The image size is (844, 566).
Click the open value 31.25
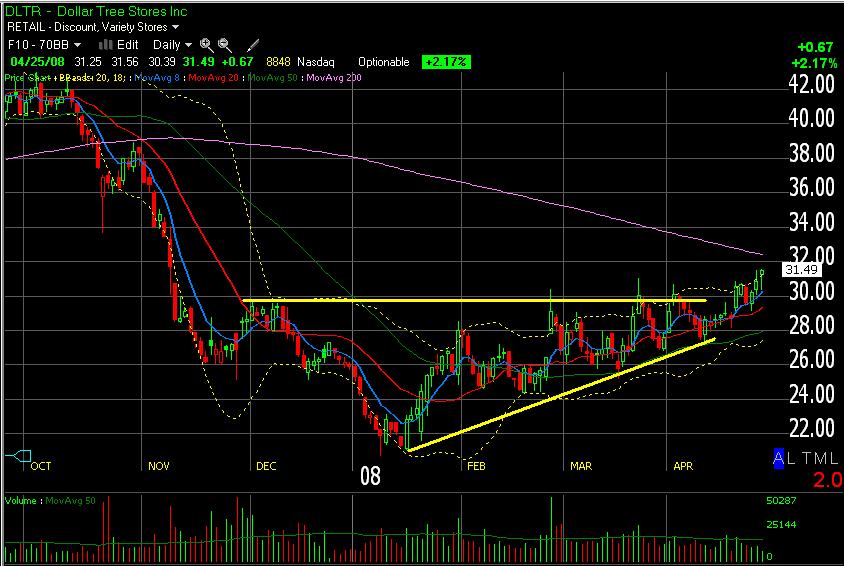88,62
